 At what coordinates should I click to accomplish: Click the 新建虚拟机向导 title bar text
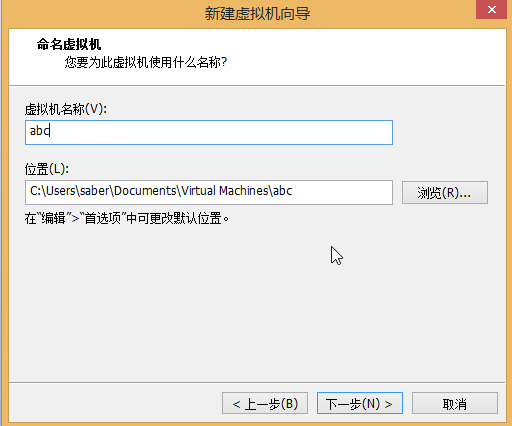(x=257, y=13)
